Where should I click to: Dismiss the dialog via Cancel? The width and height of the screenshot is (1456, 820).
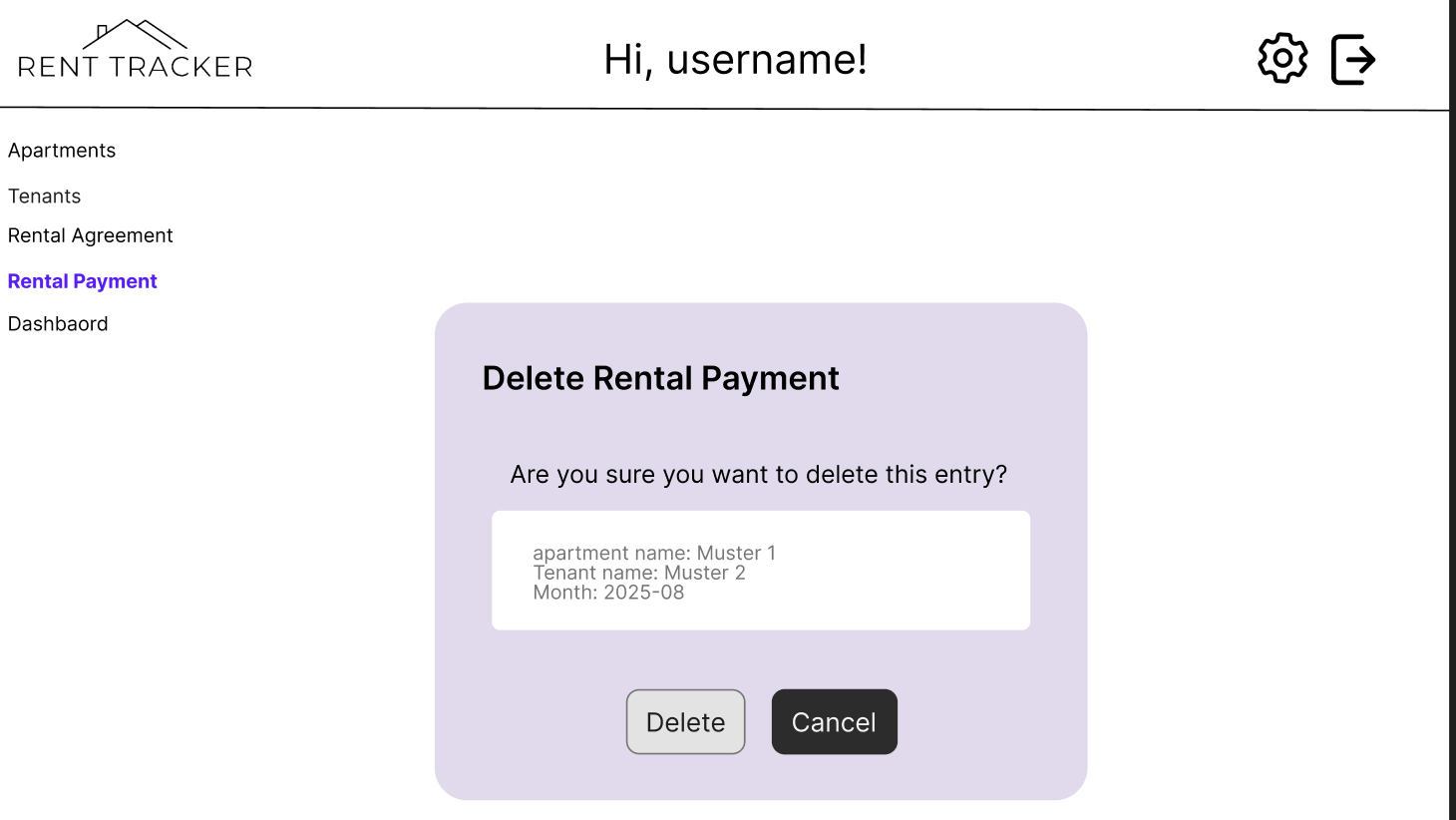834,721
